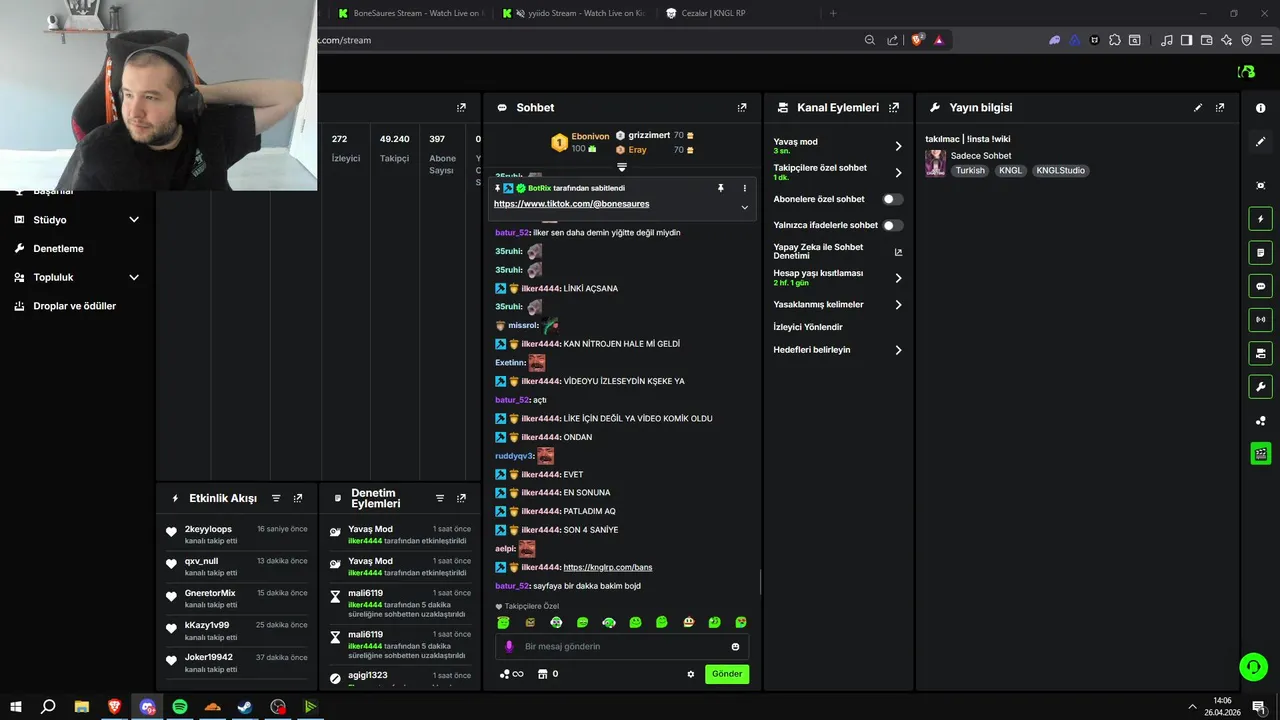Open the Brave main menu
1280x720 pixels.
[1265, 40]
